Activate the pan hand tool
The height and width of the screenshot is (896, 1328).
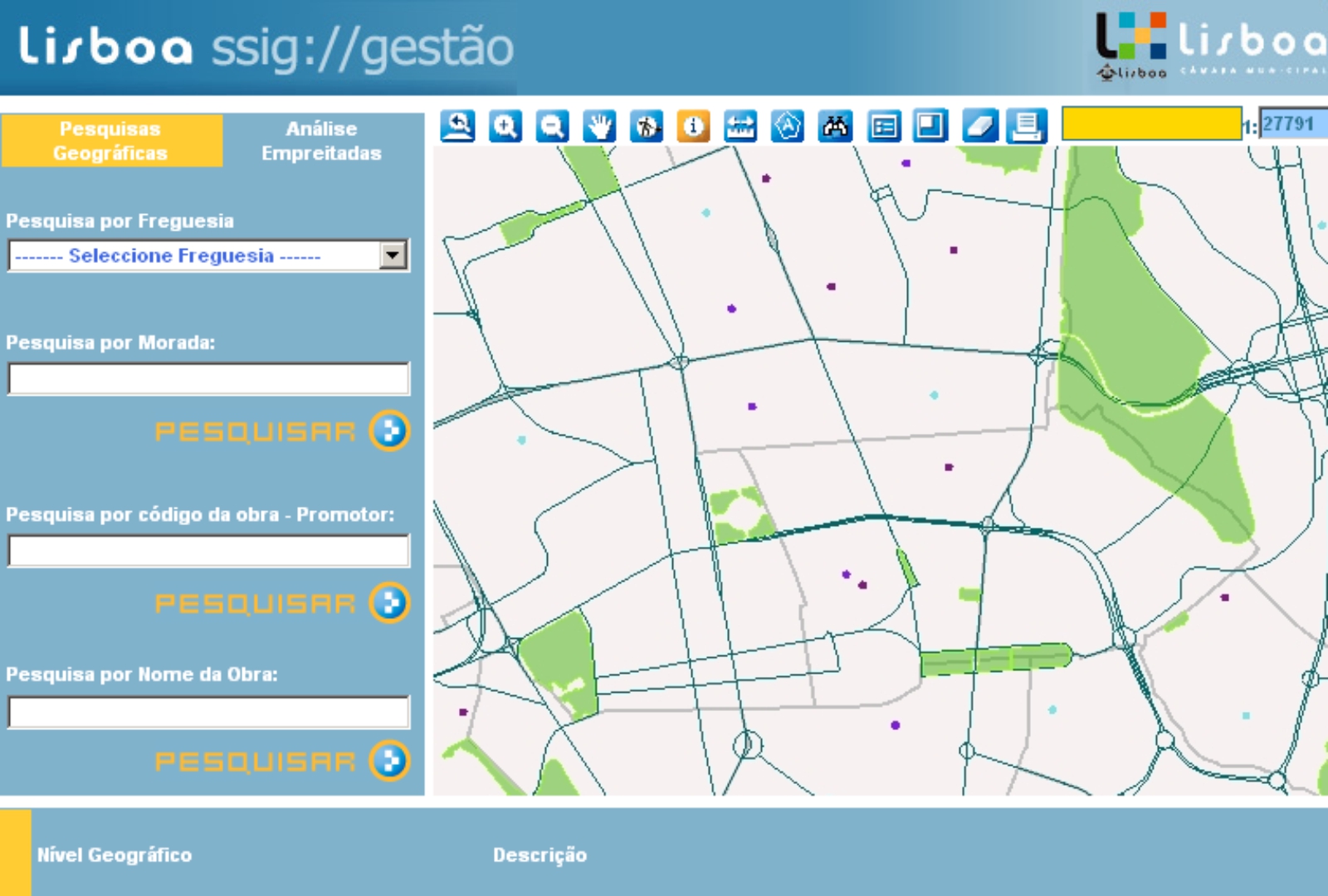tap(599, 126)
